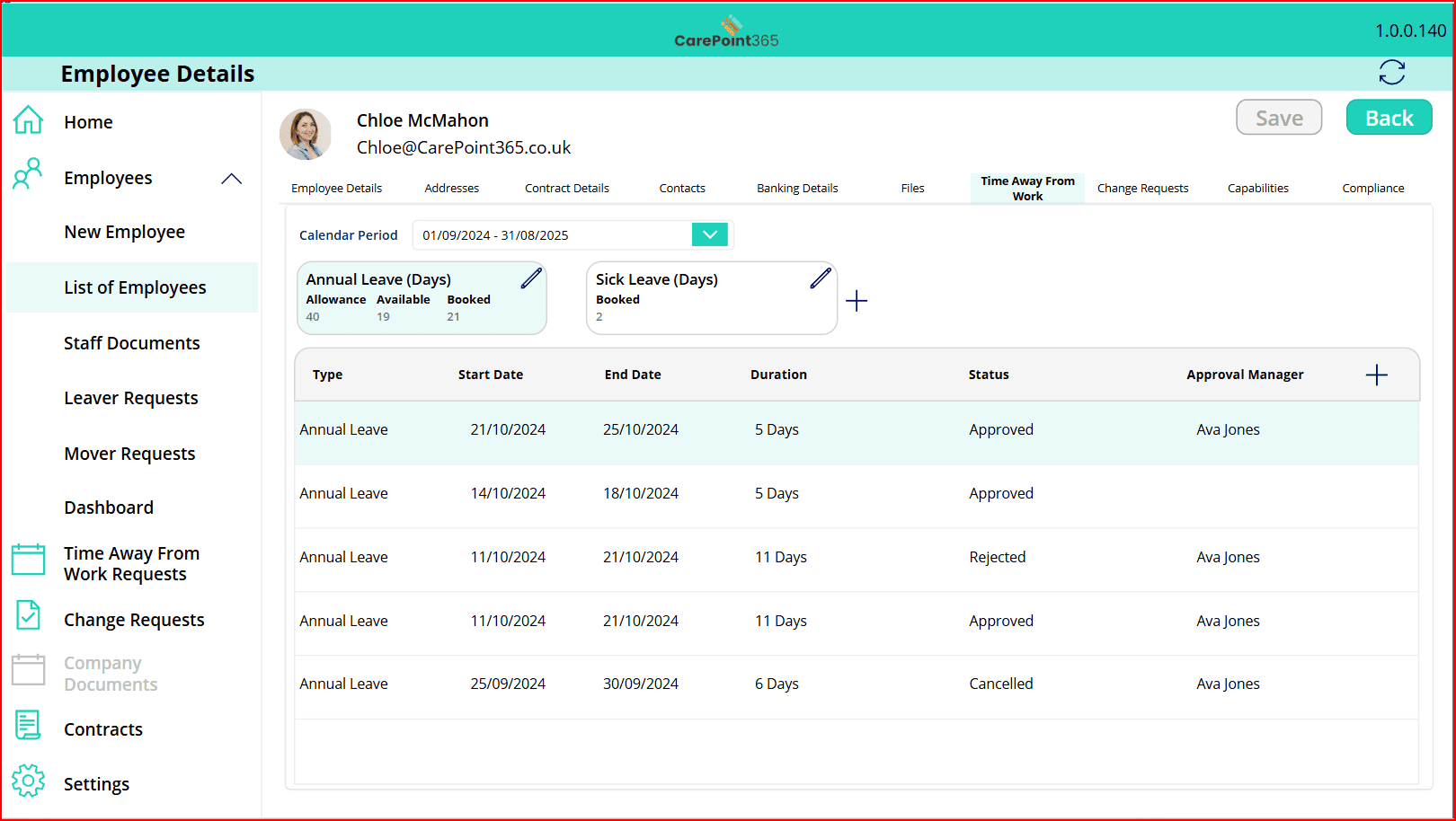Open Mover Requests
The width and height of the screenshot is (1456, 821).
tap(129, 454)
